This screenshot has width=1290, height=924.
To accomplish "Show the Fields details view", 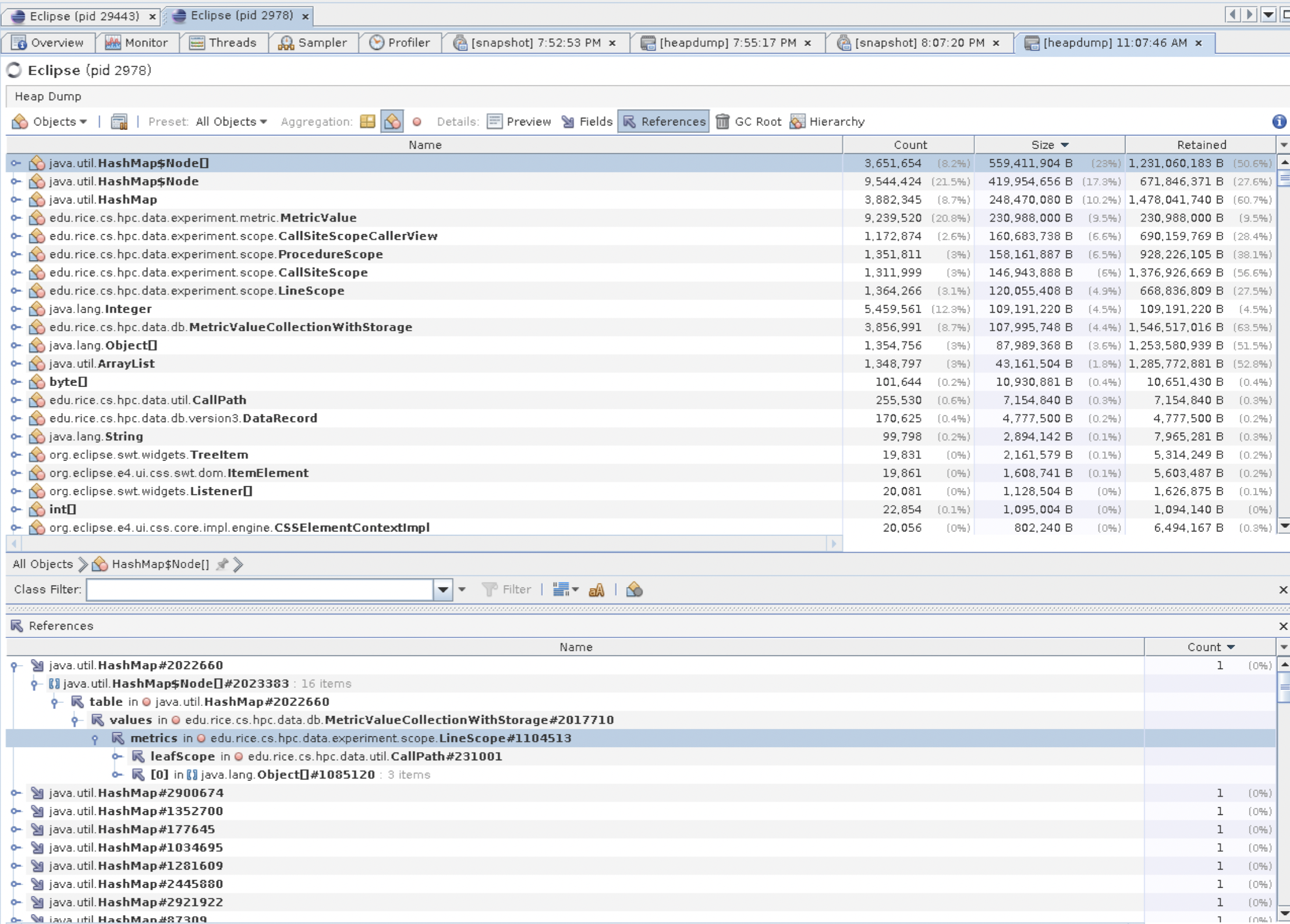I will click(x=587, y=121).
